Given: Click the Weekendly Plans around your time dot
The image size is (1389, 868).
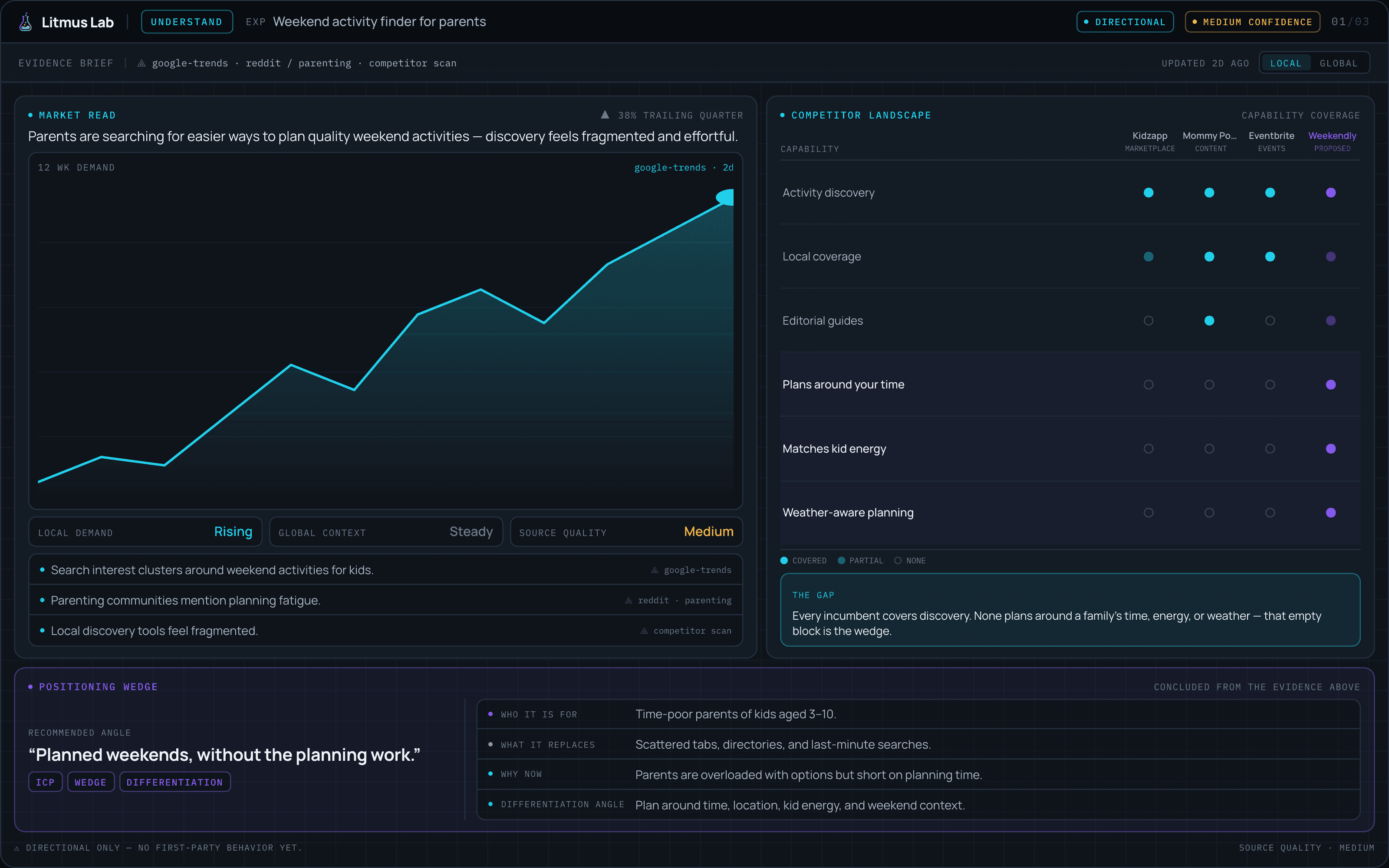Looking at the screenshot, I should [1331, 385].
